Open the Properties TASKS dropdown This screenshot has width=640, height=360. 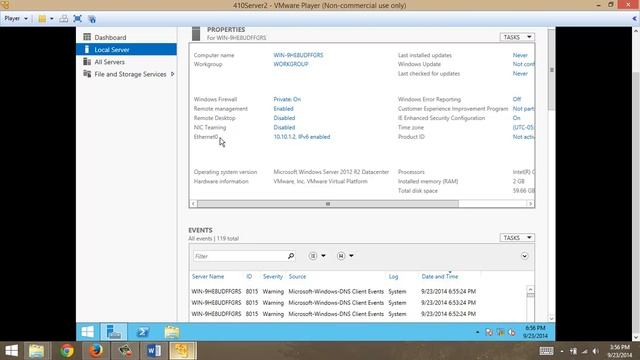tap(517, 37)
